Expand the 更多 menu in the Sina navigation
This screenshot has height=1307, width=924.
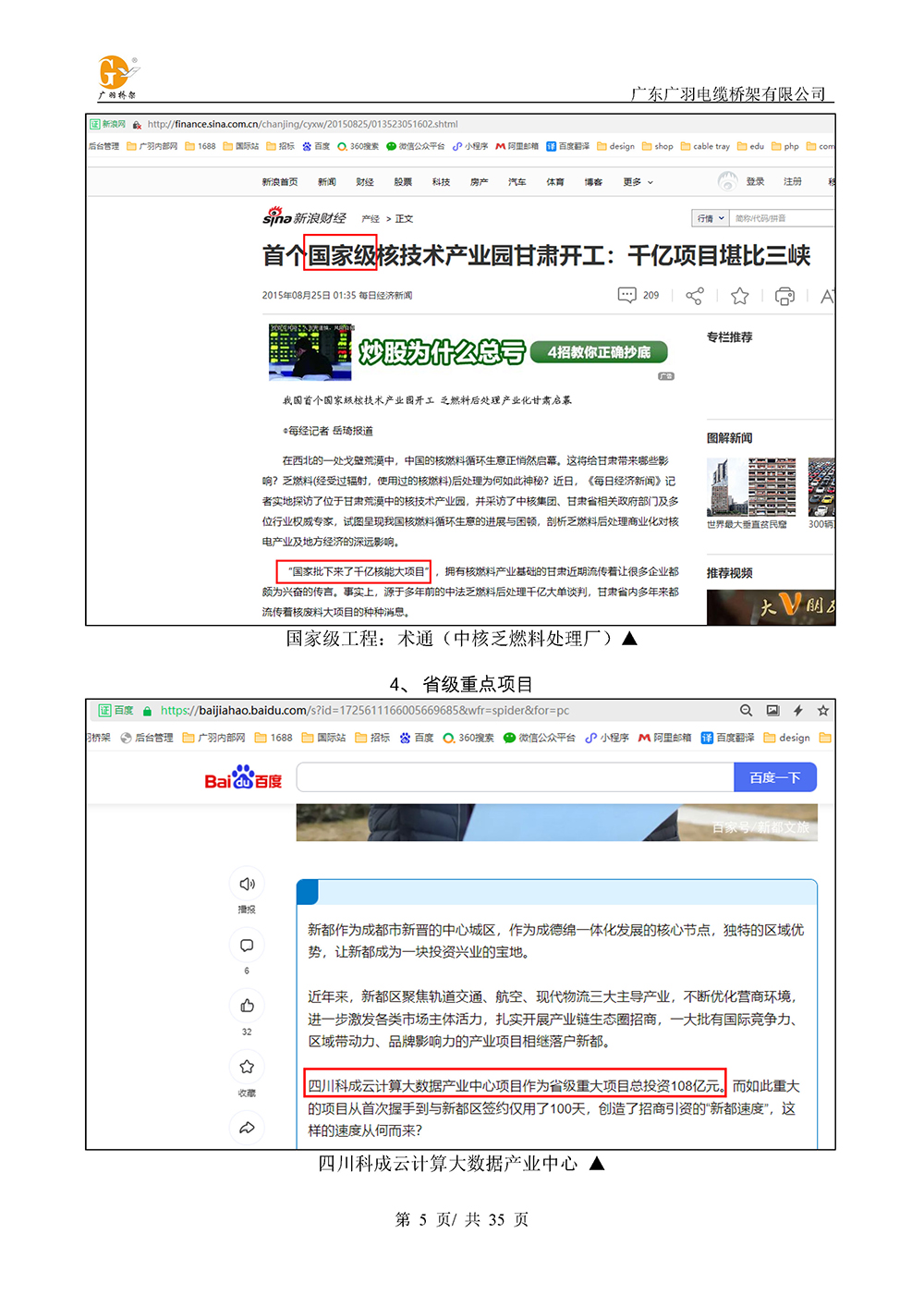(638, 182)
